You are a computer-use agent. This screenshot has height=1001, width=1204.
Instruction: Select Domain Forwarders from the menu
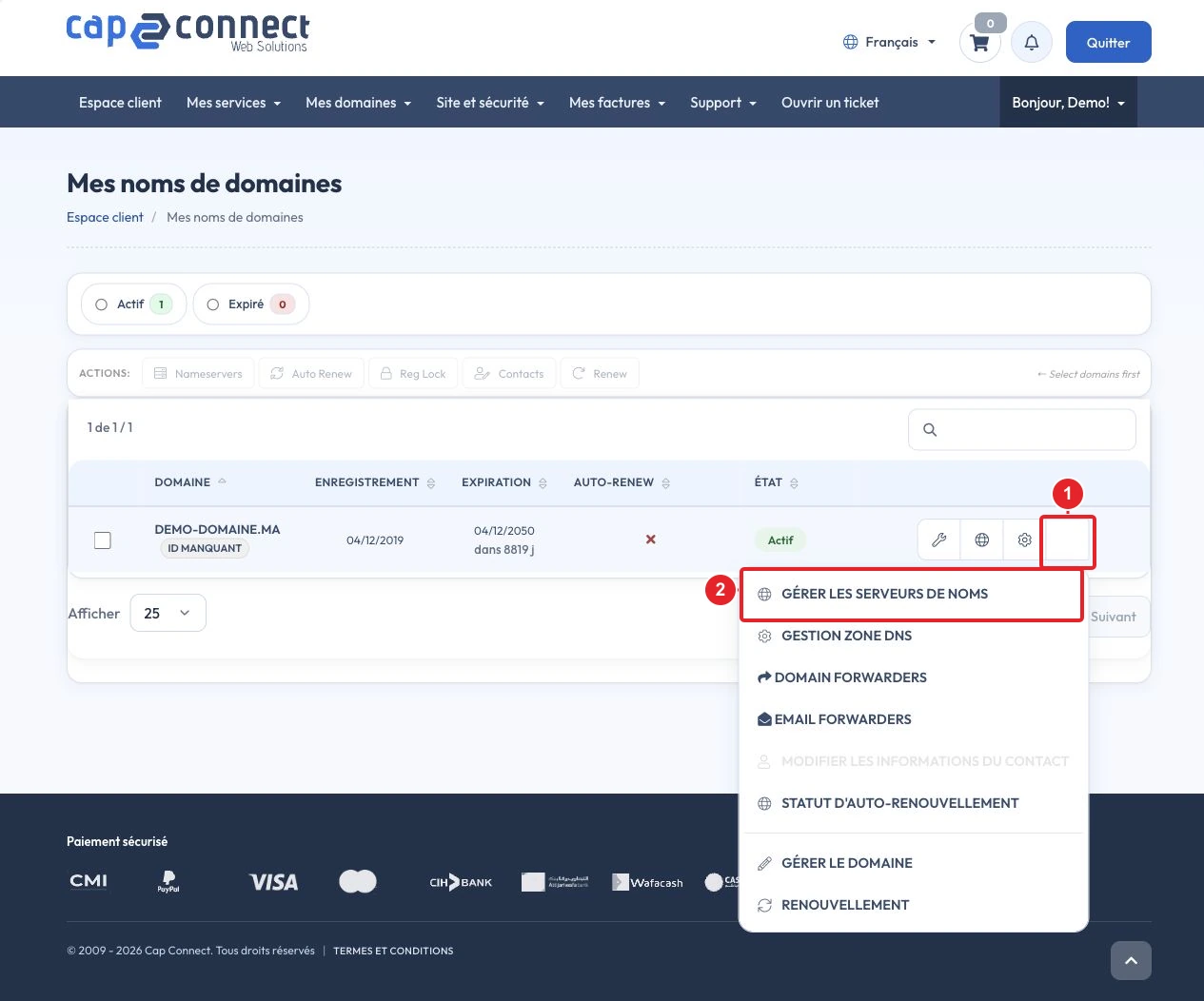[914, 677]
